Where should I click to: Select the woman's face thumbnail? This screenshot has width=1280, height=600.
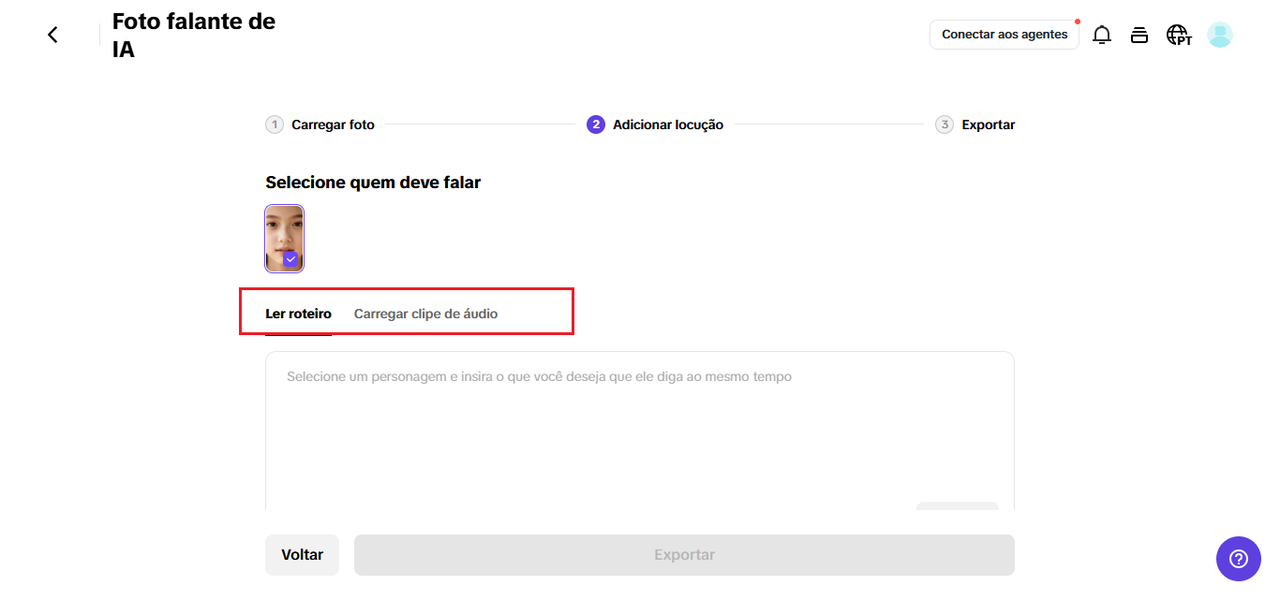284,238
